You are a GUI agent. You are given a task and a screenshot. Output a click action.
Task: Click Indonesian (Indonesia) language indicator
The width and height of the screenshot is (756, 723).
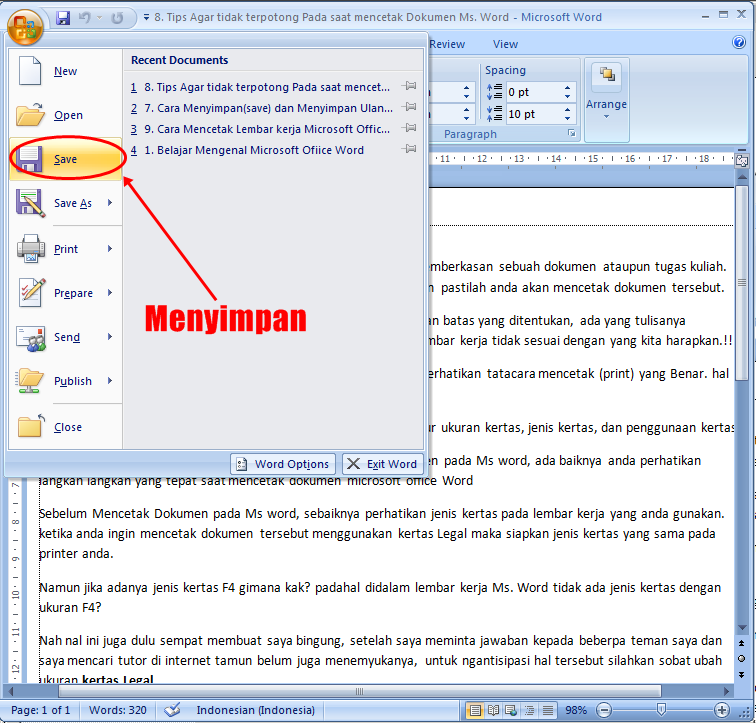256,710
